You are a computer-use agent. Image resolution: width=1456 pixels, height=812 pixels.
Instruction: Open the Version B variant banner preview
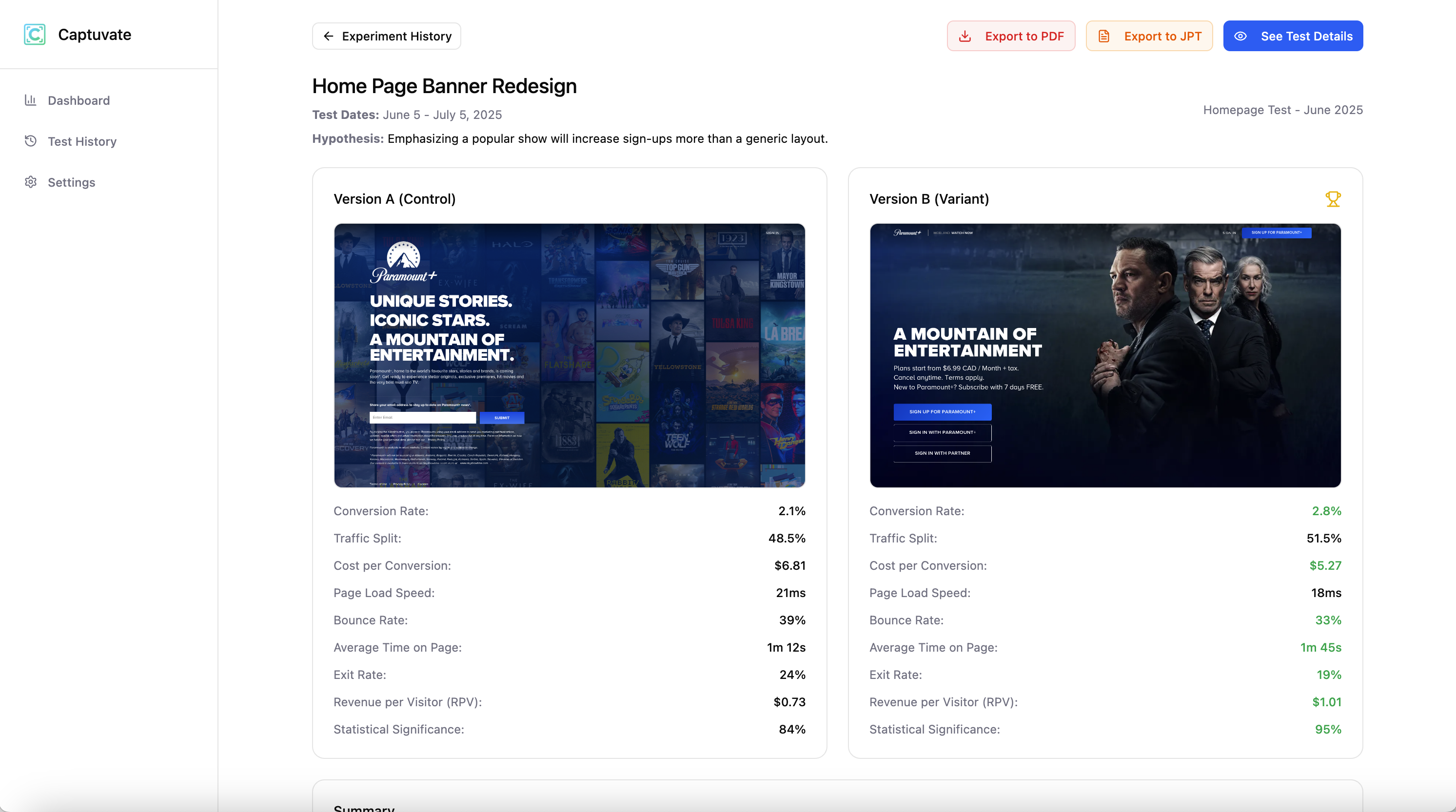coord(1105,355)
